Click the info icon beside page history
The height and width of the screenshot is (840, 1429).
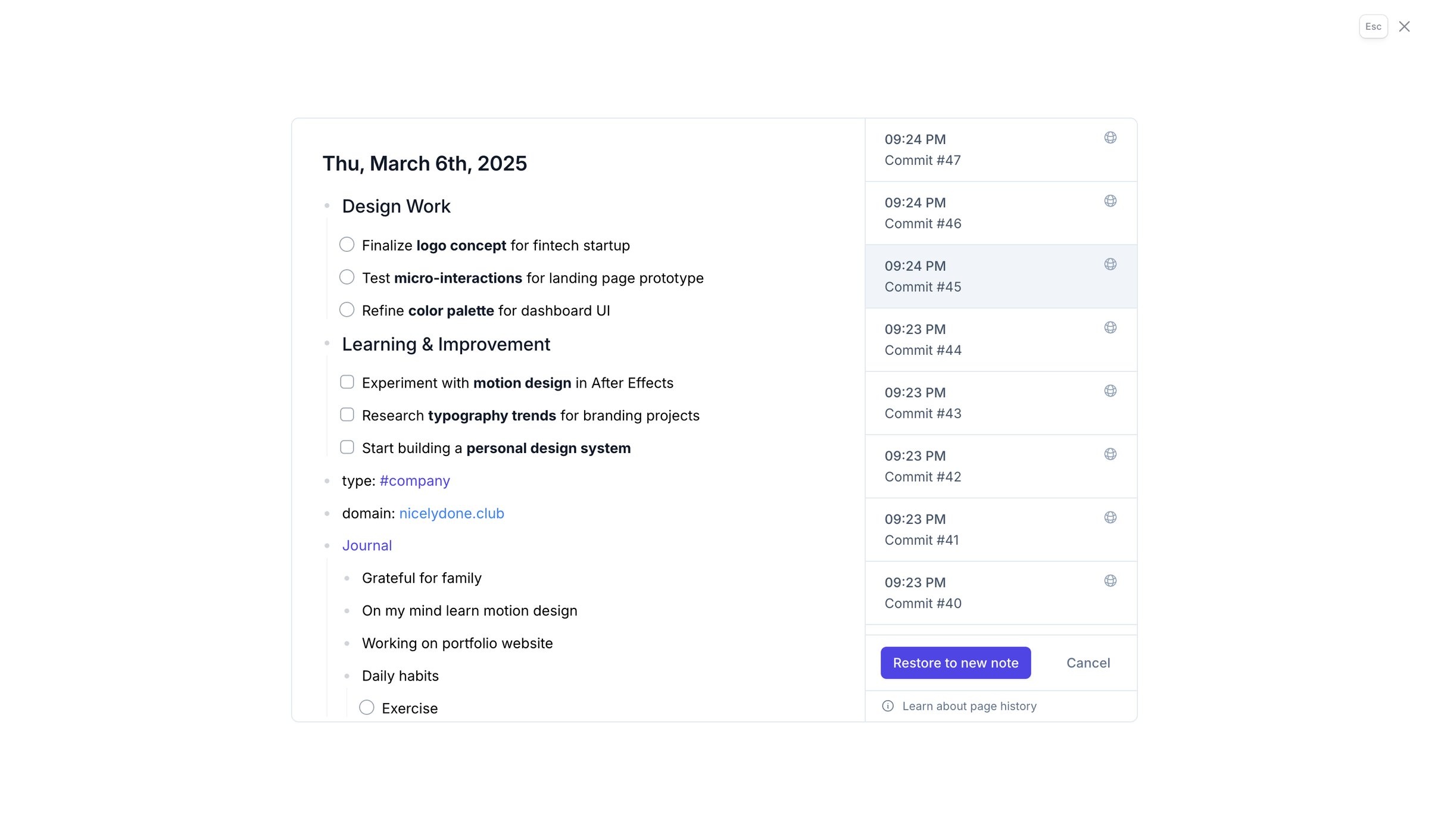pyautogui.click(x=888, y=706)
